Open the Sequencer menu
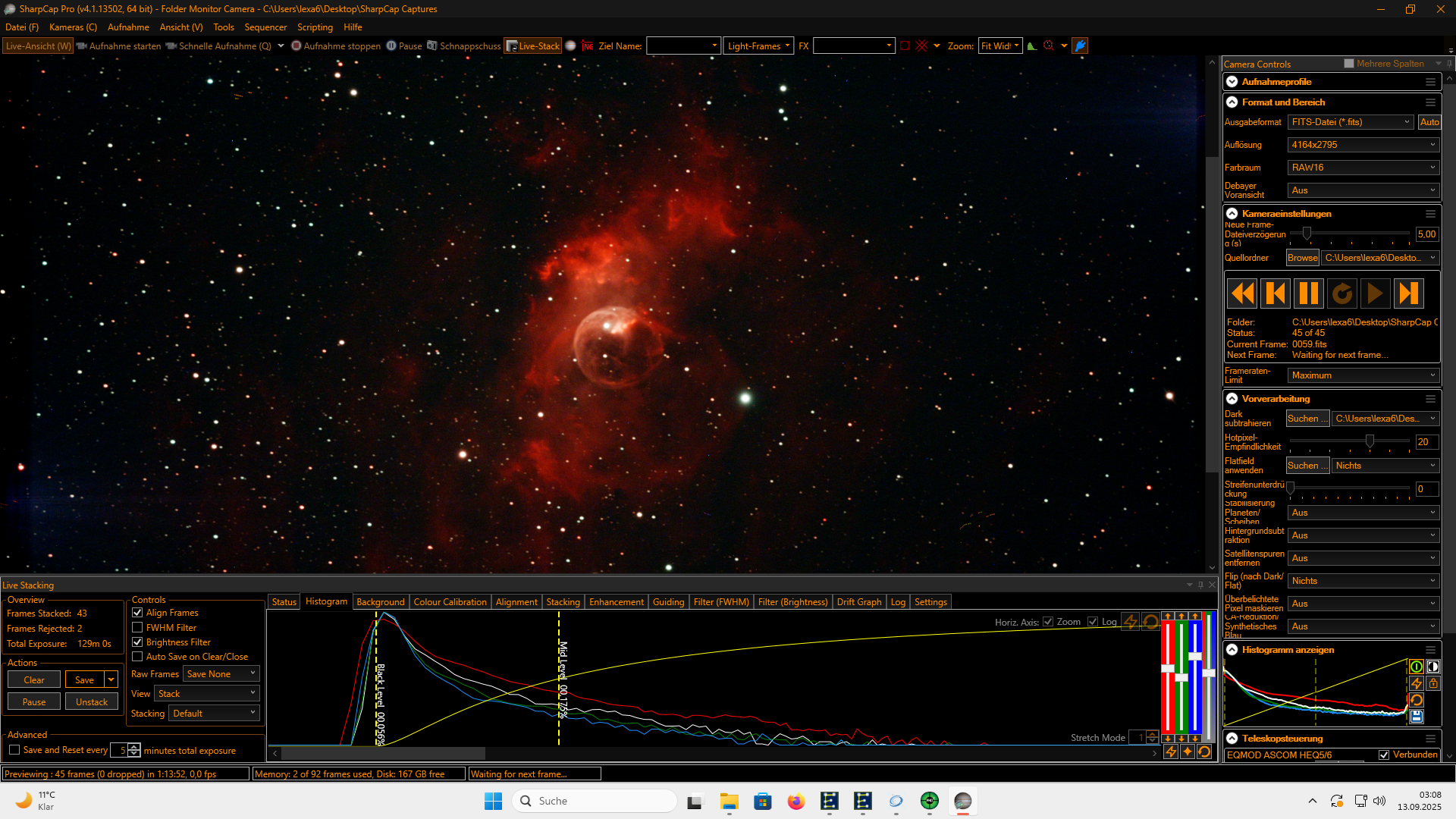The height and width of the screenshot is (819, 1456). click(x=265, y=27)
